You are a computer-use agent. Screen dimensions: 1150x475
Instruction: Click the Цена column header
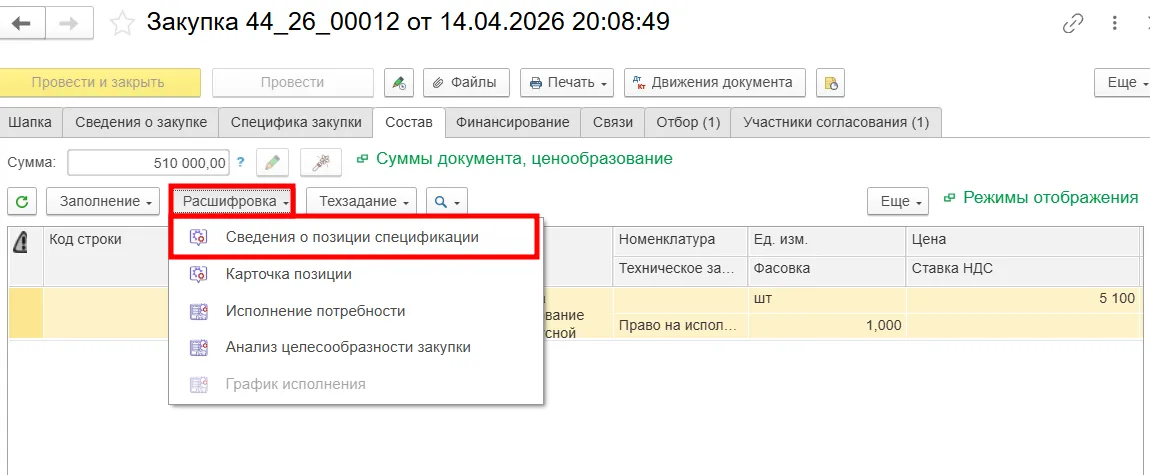pos(1022,239)
